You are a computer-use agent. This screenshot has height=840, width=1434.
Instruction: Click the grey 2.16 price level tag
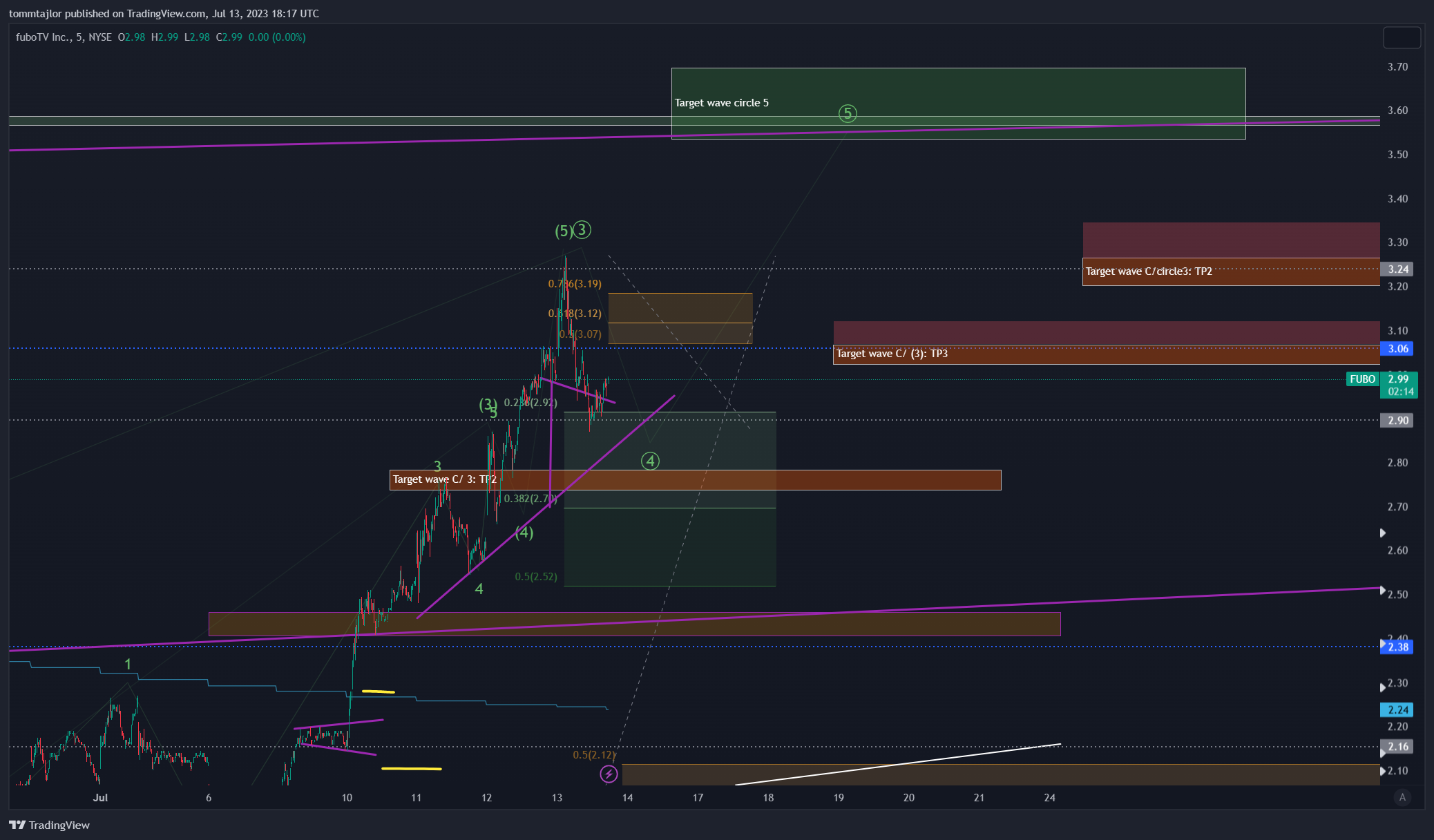[x=1397, y=747]
